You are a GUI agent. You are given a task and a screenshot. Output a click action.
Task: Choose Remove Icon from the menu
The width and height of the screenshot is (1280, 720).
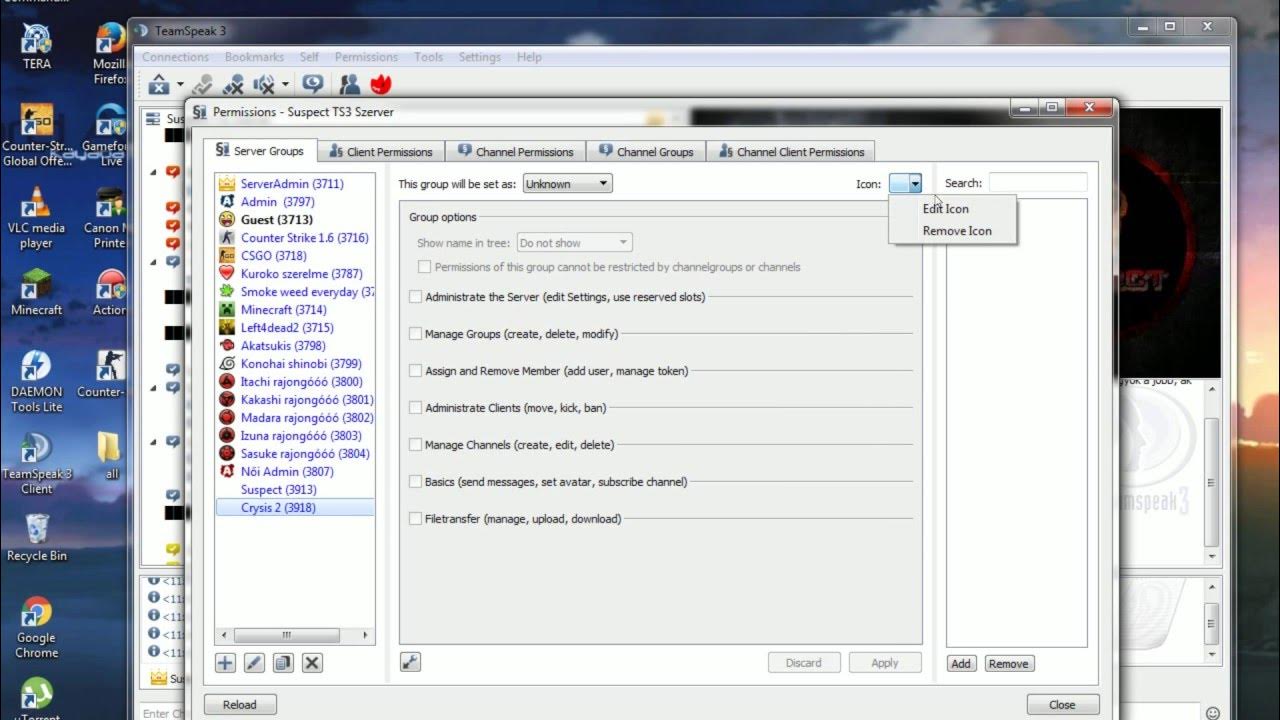[957, 231]
